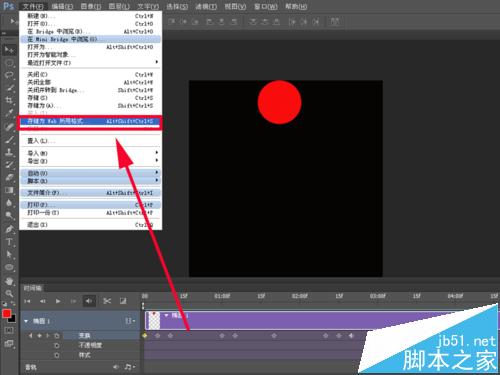Step to previous frame in timeline
This screenshot has width=500, height=375.
(x=43, y=301)
